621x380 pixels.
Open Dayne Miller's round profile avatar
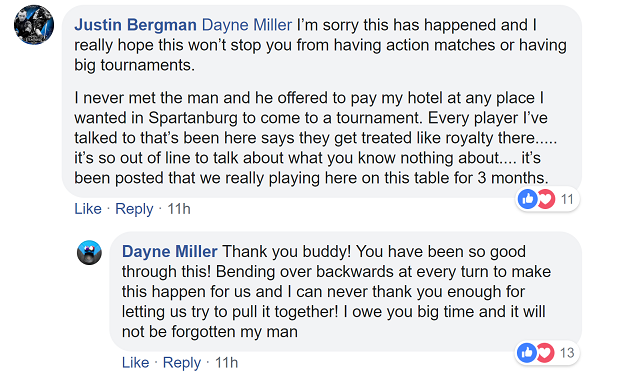click(x=89, y=252)
